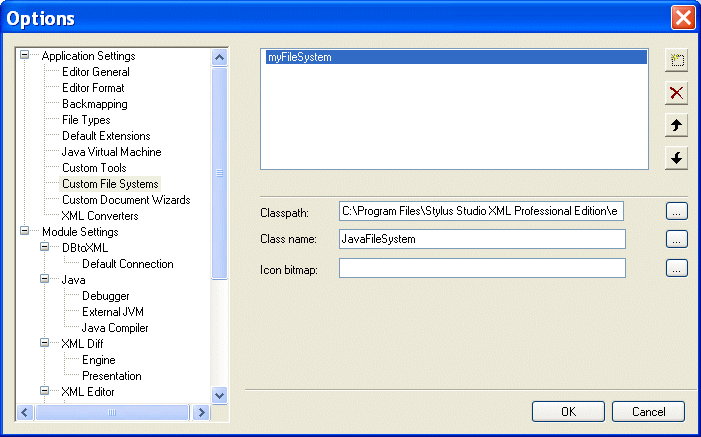This screenshot has width=701, height=437.
Task: Collapse the Module Settings tree node
Action: point(25,232)
